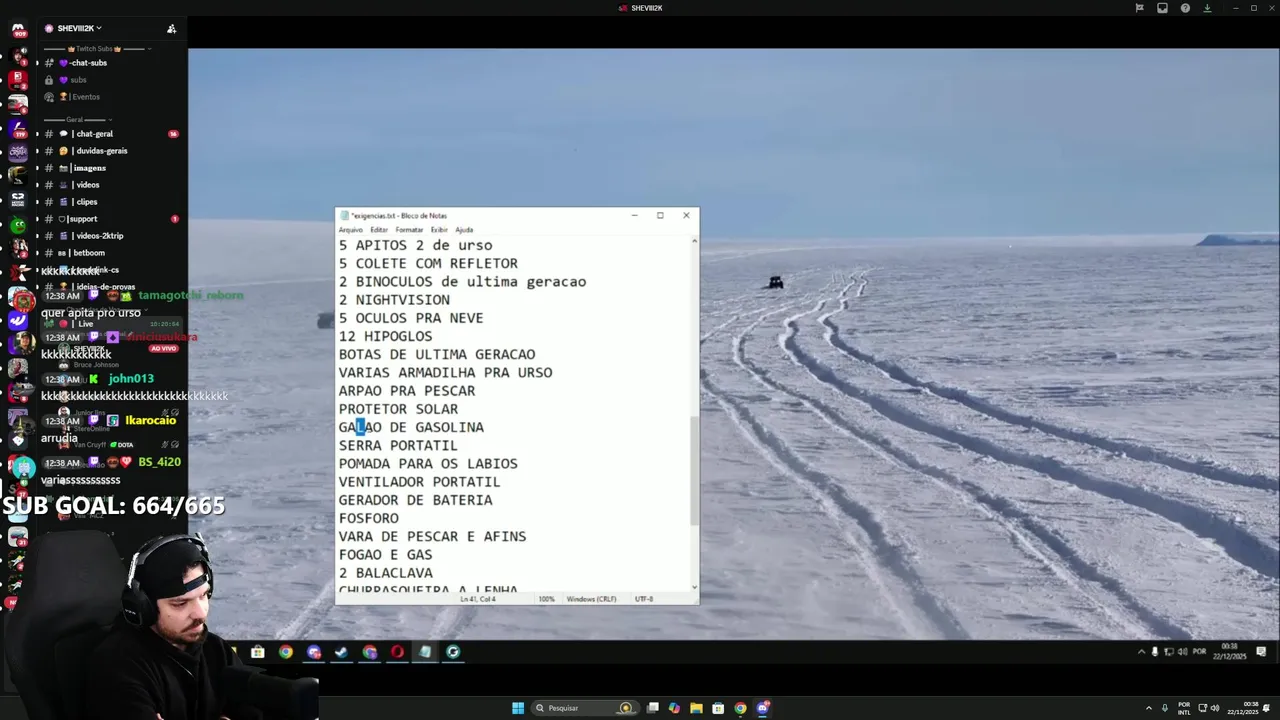Show hidden icons chevron on outer tray
The height and width of the screenshot is (720, 1280).
coord(1150,708)
